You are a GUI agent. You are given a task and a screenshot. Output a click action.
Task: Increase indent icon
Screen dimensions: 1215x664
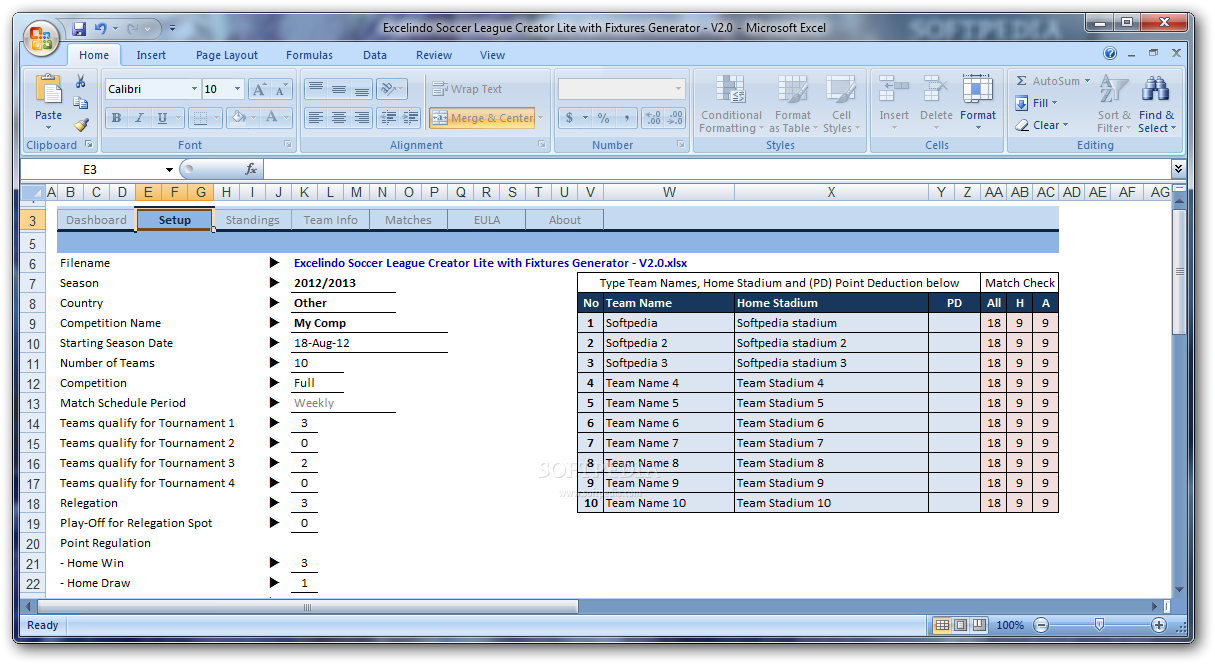[410, 118]
